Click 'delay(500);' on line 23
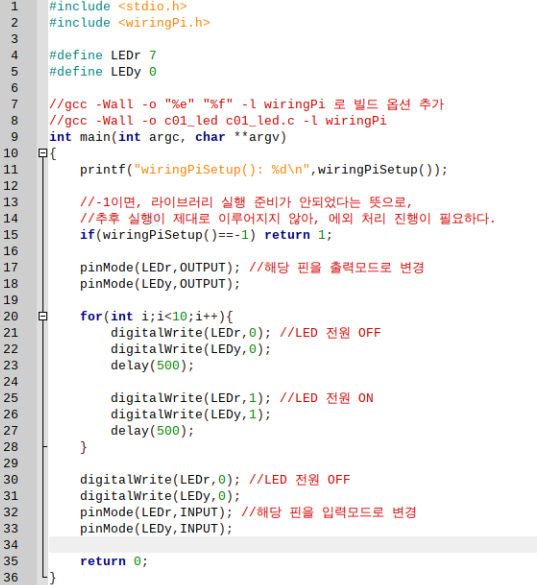Image resolution: width=537 pixels, height=585 pixels. pos(152,365)
